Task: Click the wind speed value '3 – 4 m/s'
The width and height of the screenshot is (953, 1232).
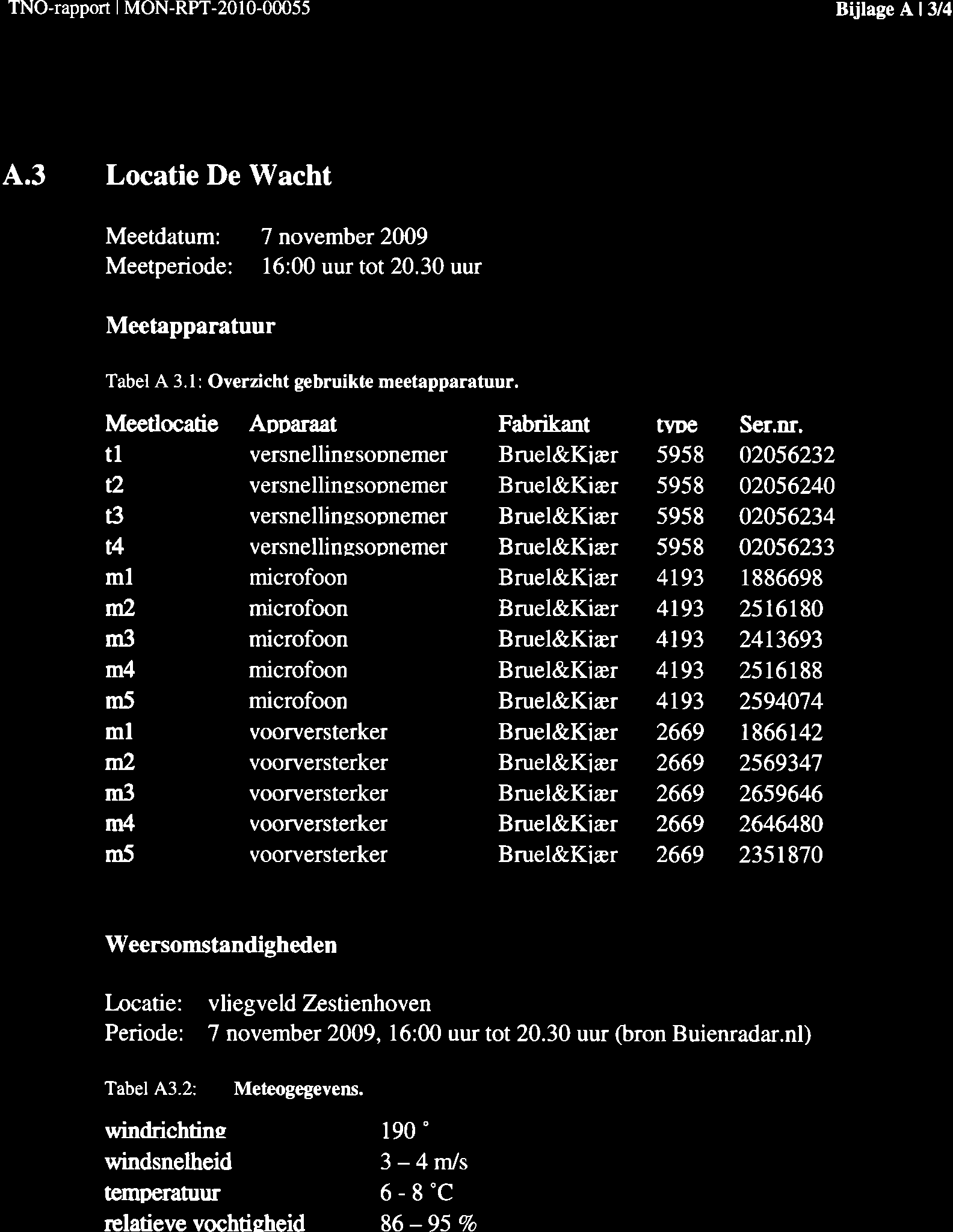Action: click(424, 1162)
